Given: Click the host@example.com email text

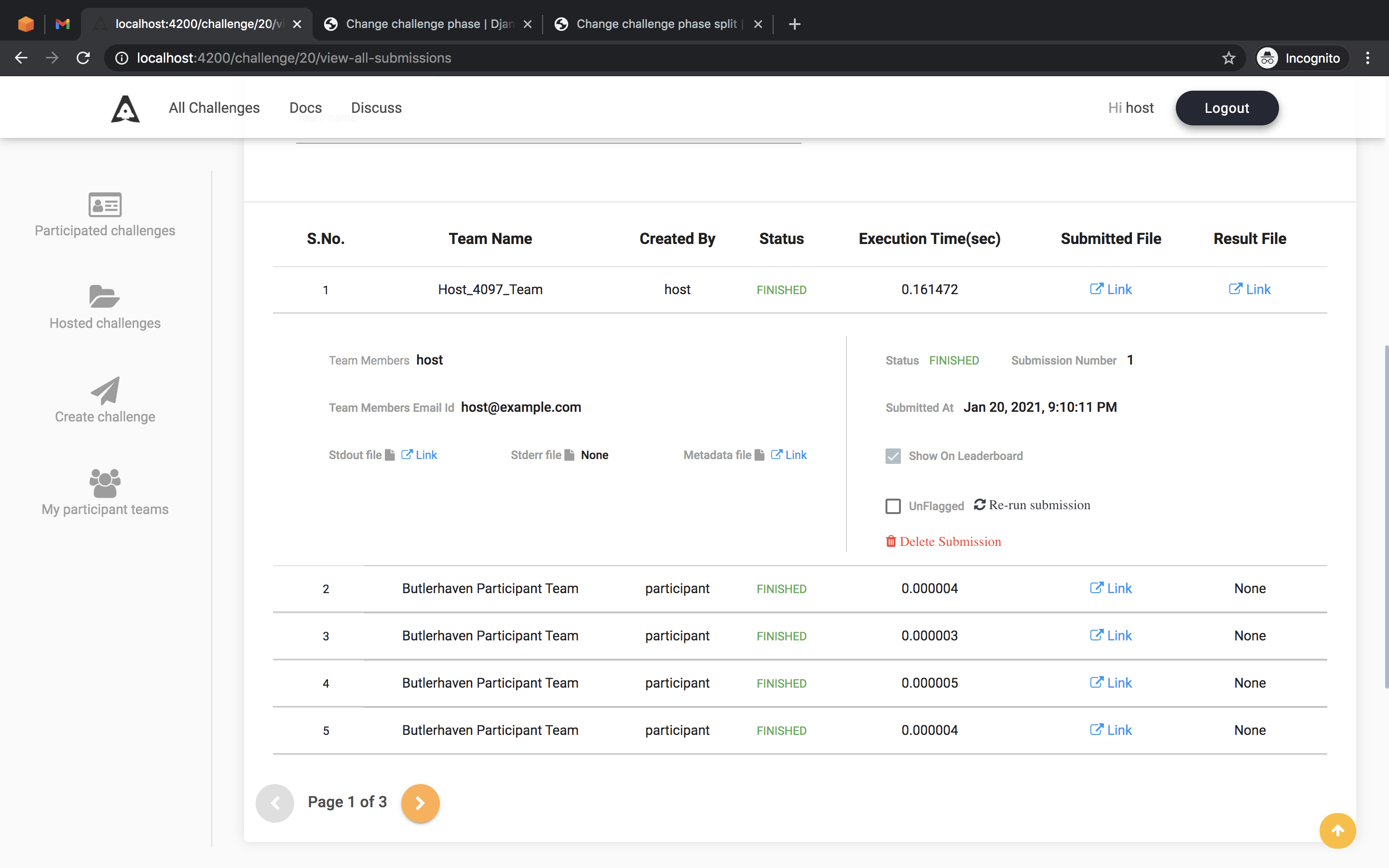Looking at the screenshot, I should coord(520,407).
